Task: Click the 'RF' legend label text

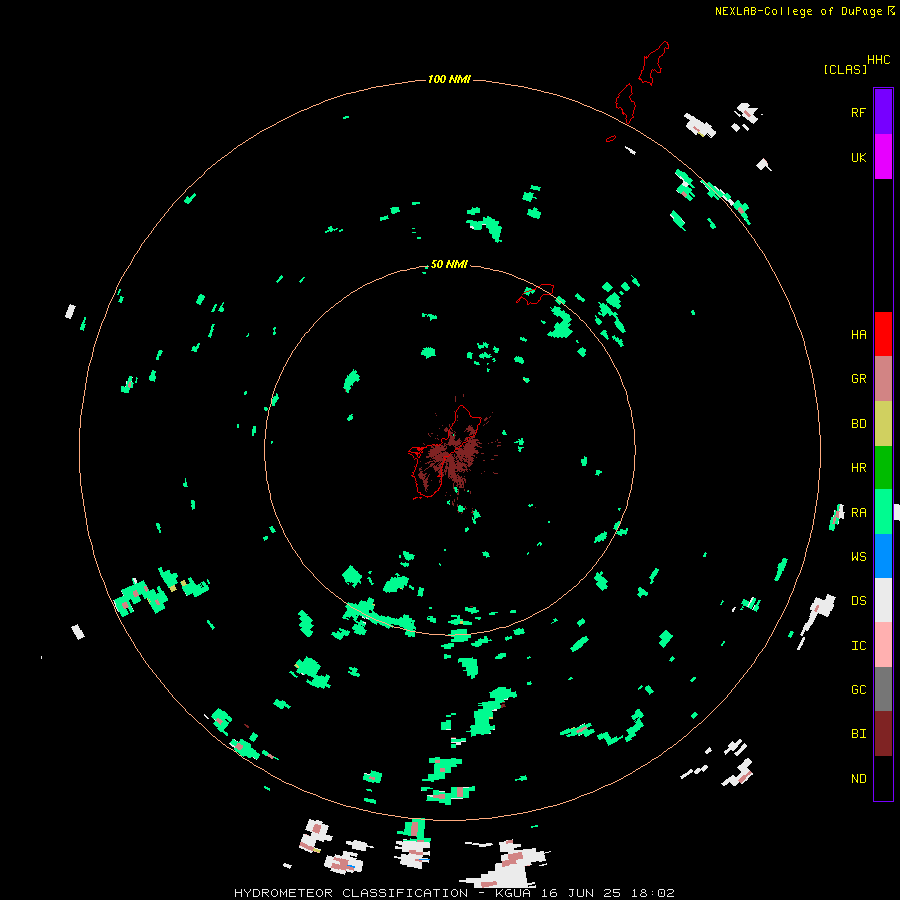Action: click(858, 112)
